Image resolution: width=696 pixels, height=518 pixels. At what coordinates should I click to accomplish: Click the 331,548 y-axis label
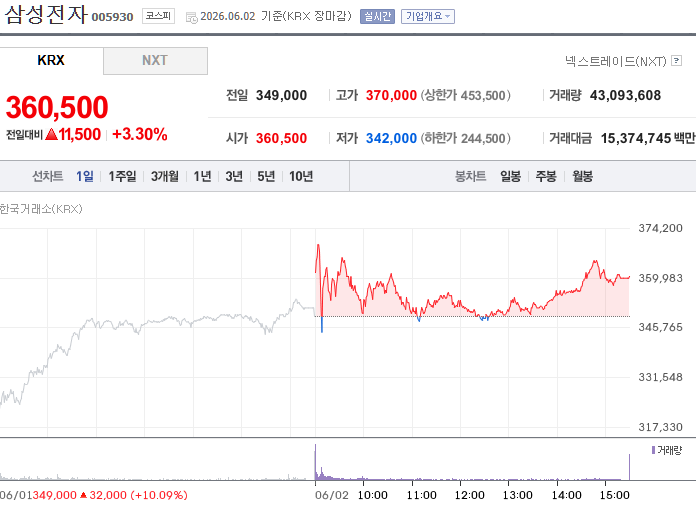[x=660, y=377]
